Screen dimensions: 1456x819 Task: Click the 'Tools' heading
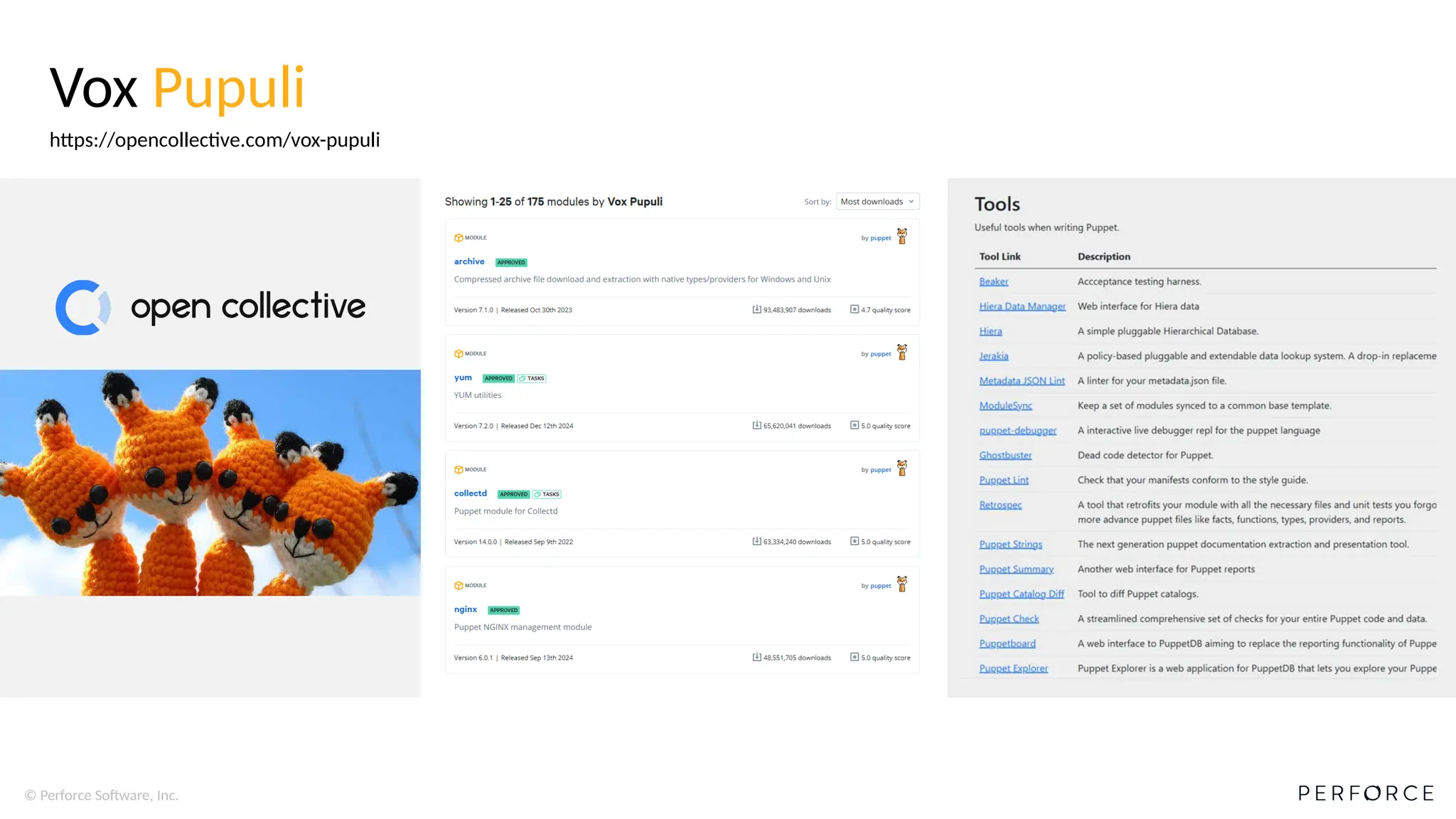pos(997,205)
